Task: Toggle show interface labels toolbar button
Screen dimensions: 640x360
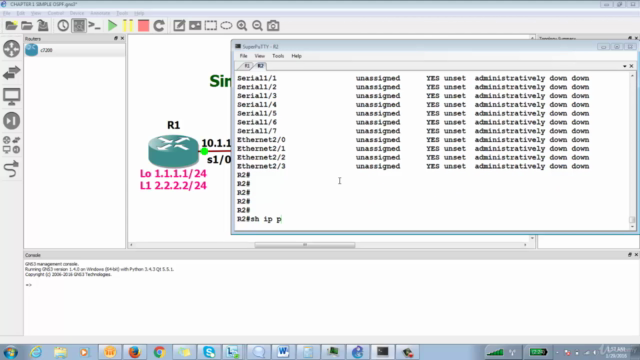Action: pyautogui.click(x=79, y=26)
